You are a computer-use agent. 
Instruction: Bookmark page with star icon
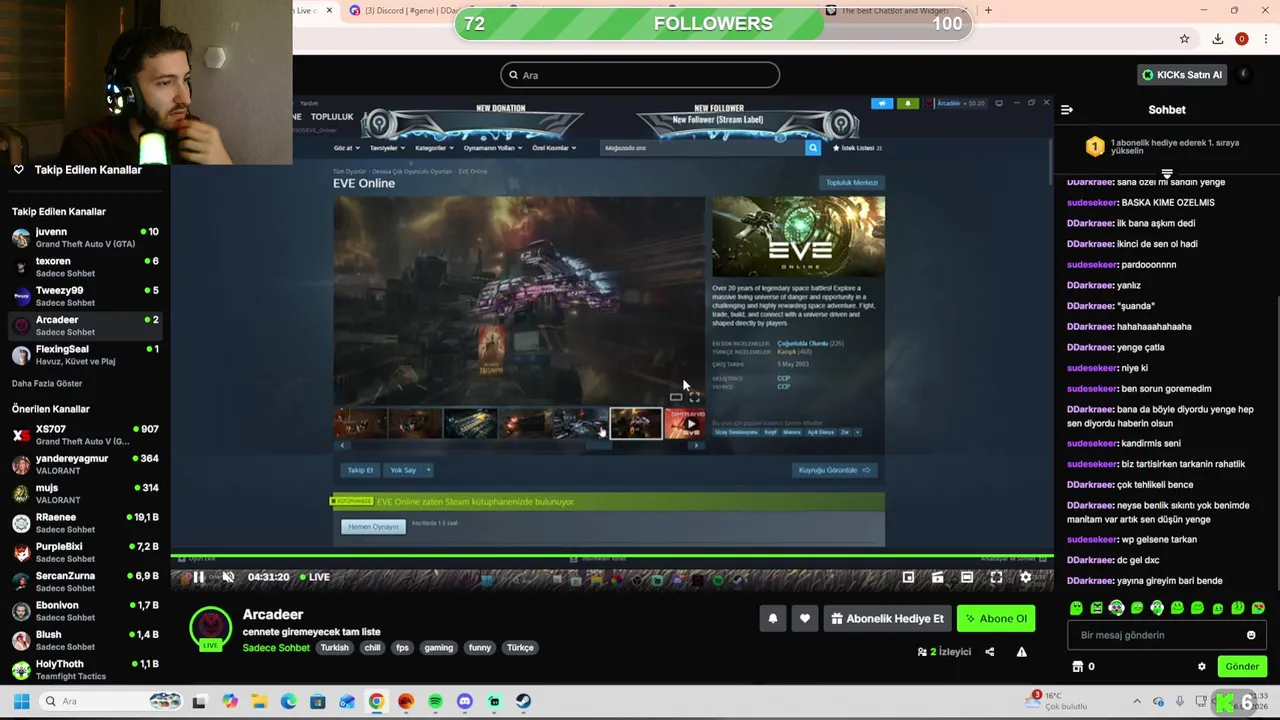point(1184,39)
